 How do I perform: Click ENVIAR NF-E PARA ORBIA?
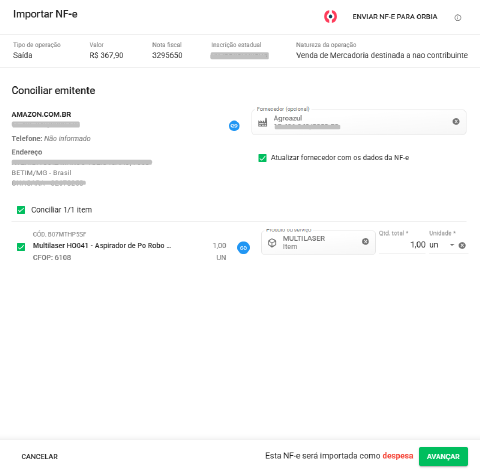[x=395, y=17]
